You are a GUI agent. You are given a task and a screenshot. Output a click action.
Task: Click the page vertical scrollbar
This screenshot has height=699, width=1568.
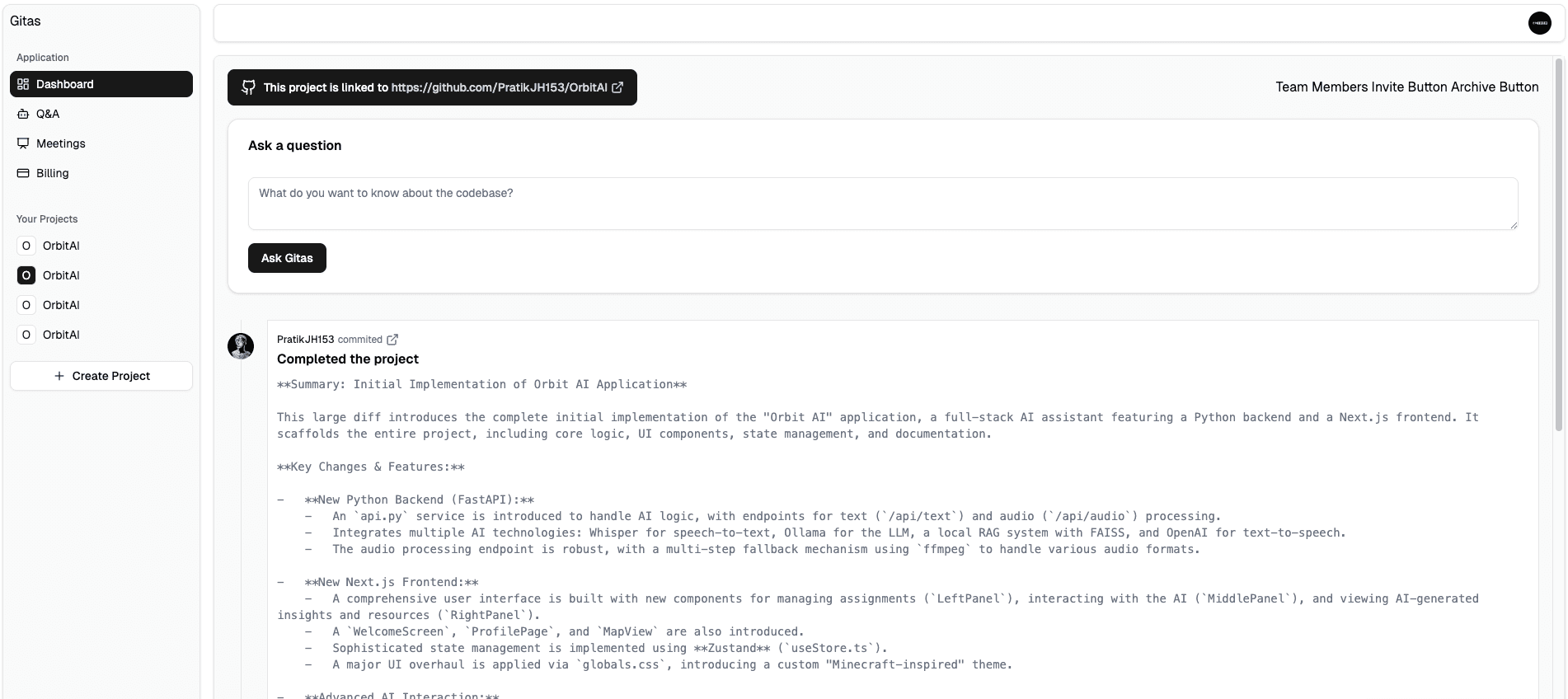(1558, 247)
